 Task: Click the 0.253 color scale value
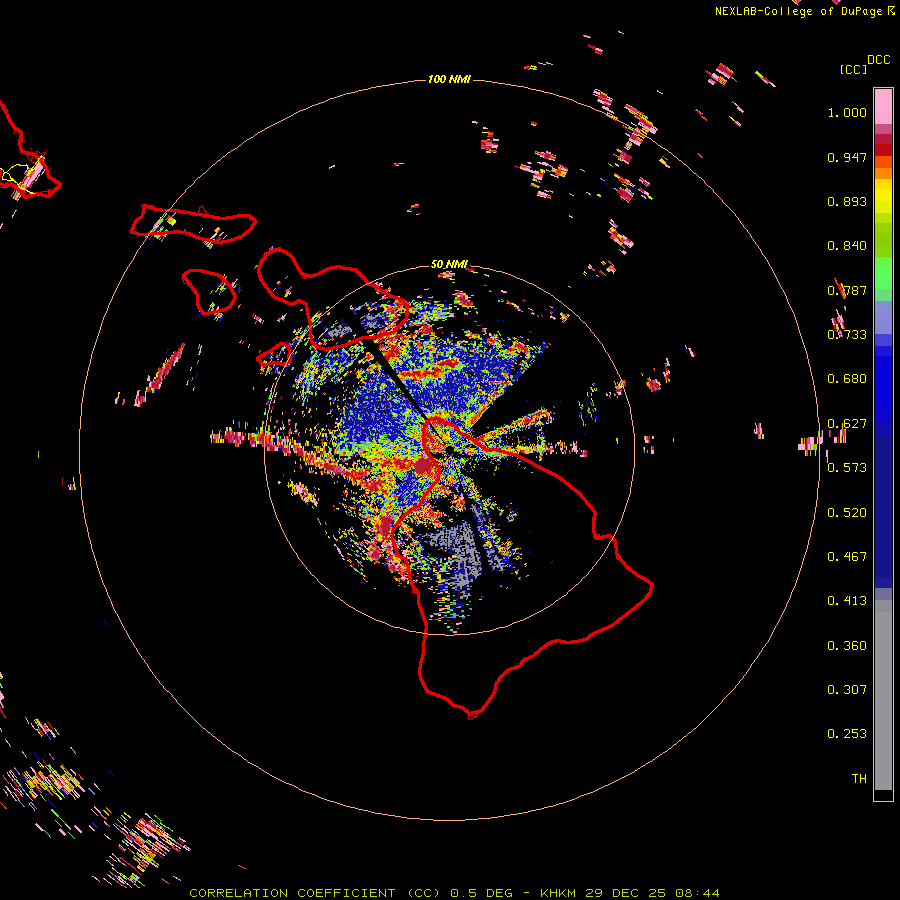coord(847,734)
